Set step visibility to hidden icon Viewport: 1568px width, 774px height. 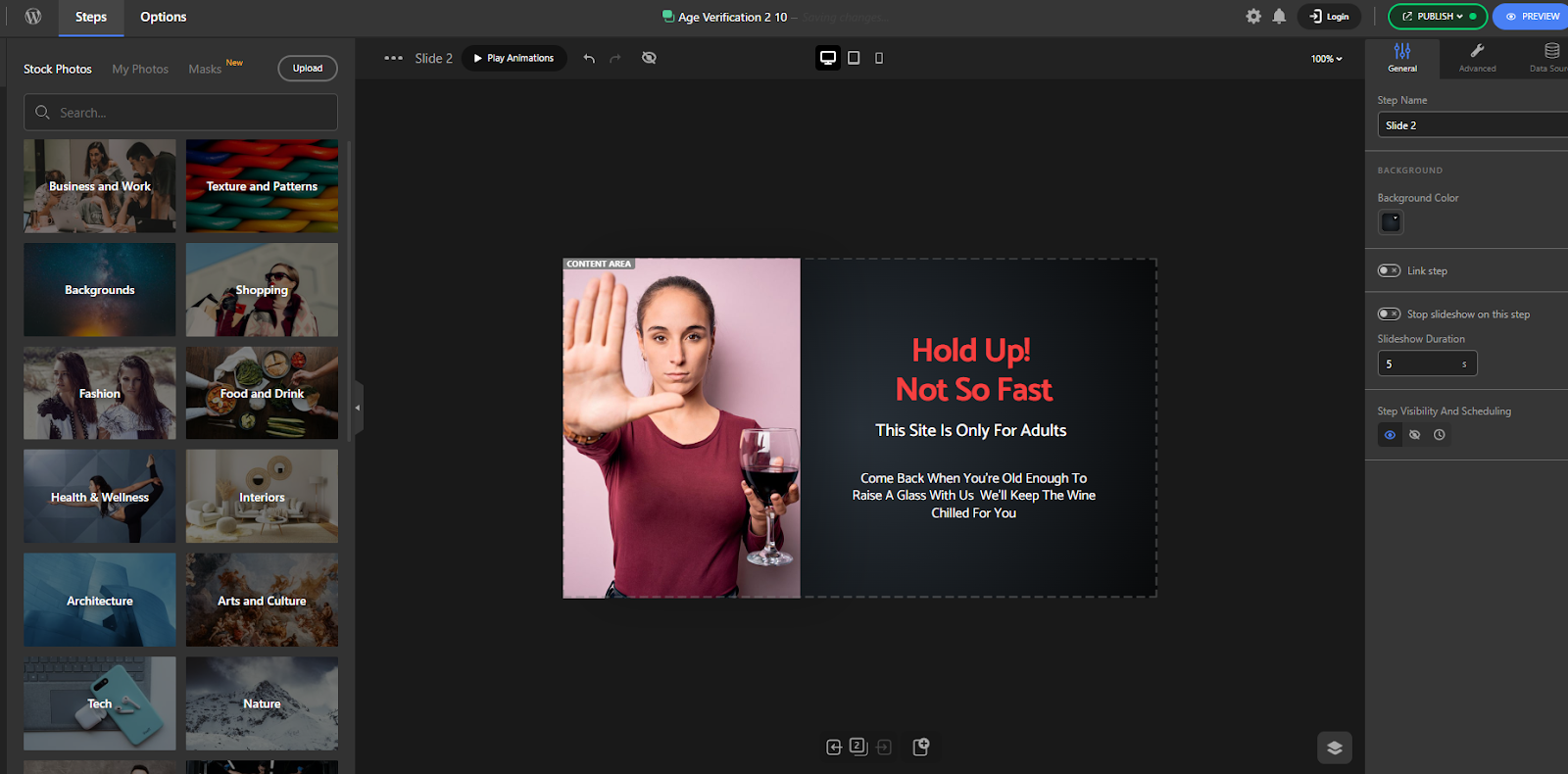tap(1414, 435)
